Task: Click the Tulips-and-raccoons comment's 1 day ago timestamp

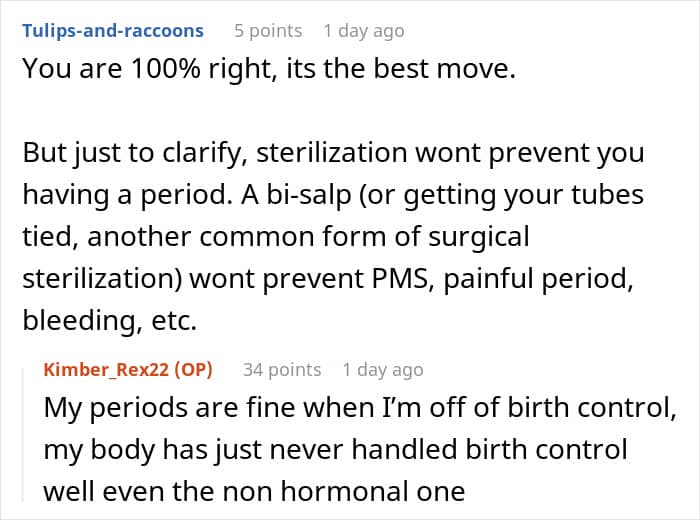Action: (366, 30)
